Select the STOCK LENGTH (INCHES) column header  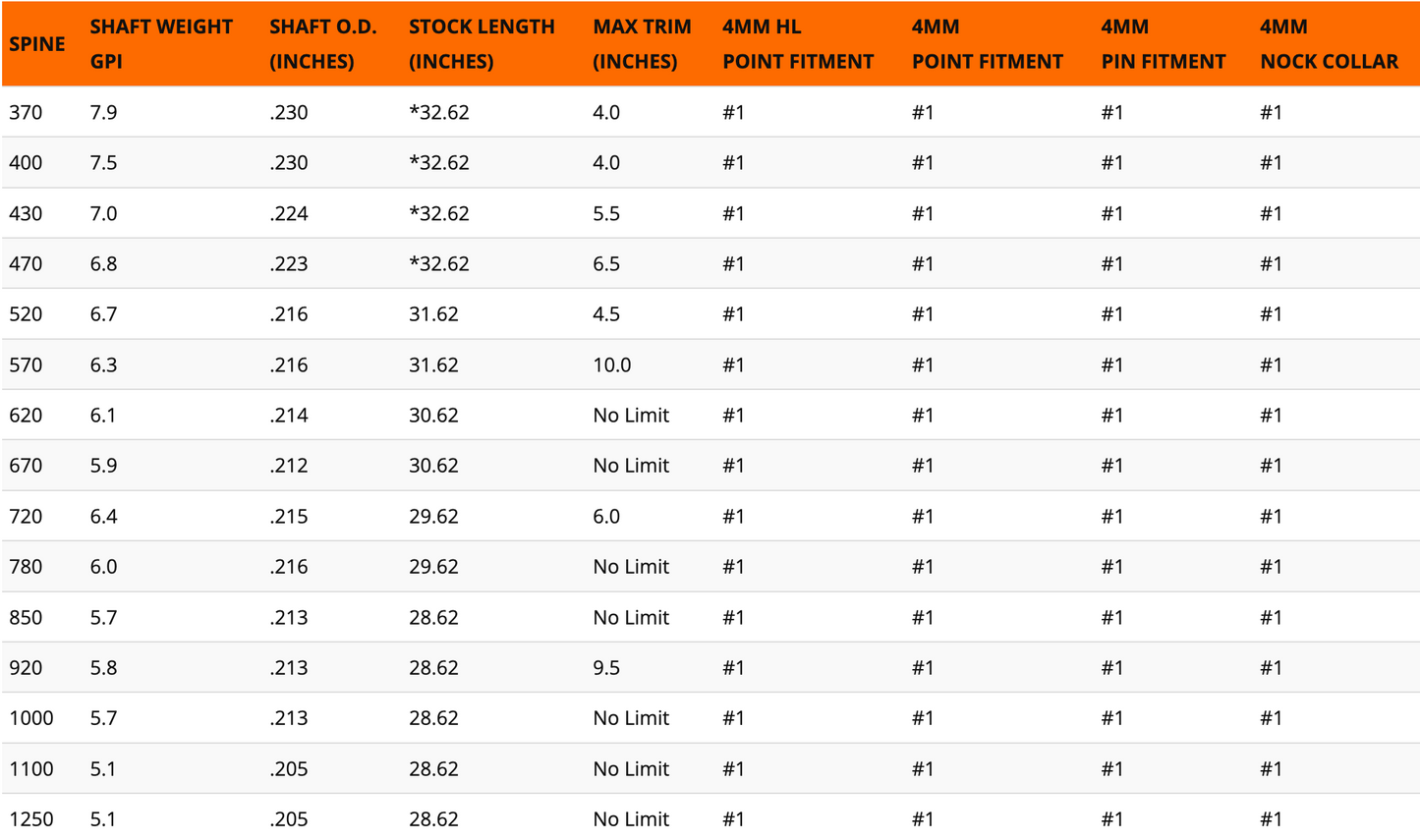482,44
